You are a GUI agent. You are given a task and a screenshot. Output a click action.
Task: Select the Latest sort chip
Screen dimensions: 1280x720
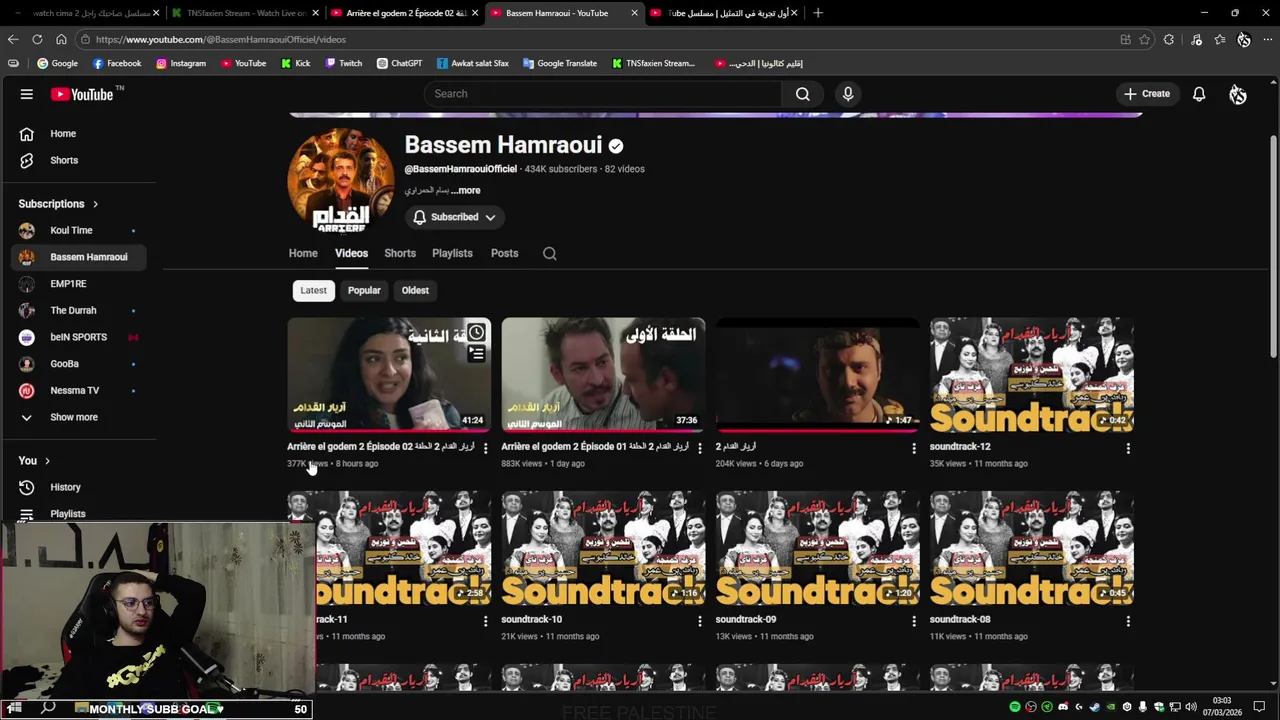coord(314,290)
